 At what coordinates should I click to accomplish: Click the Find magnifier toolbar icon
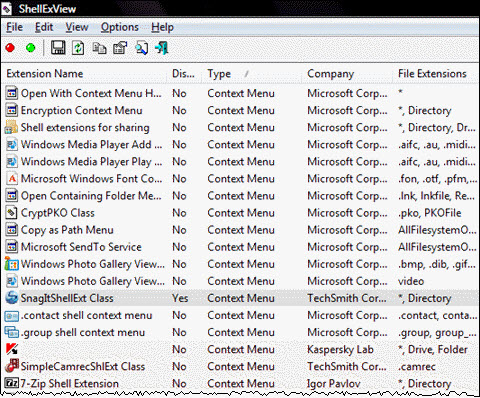point(141,48)
